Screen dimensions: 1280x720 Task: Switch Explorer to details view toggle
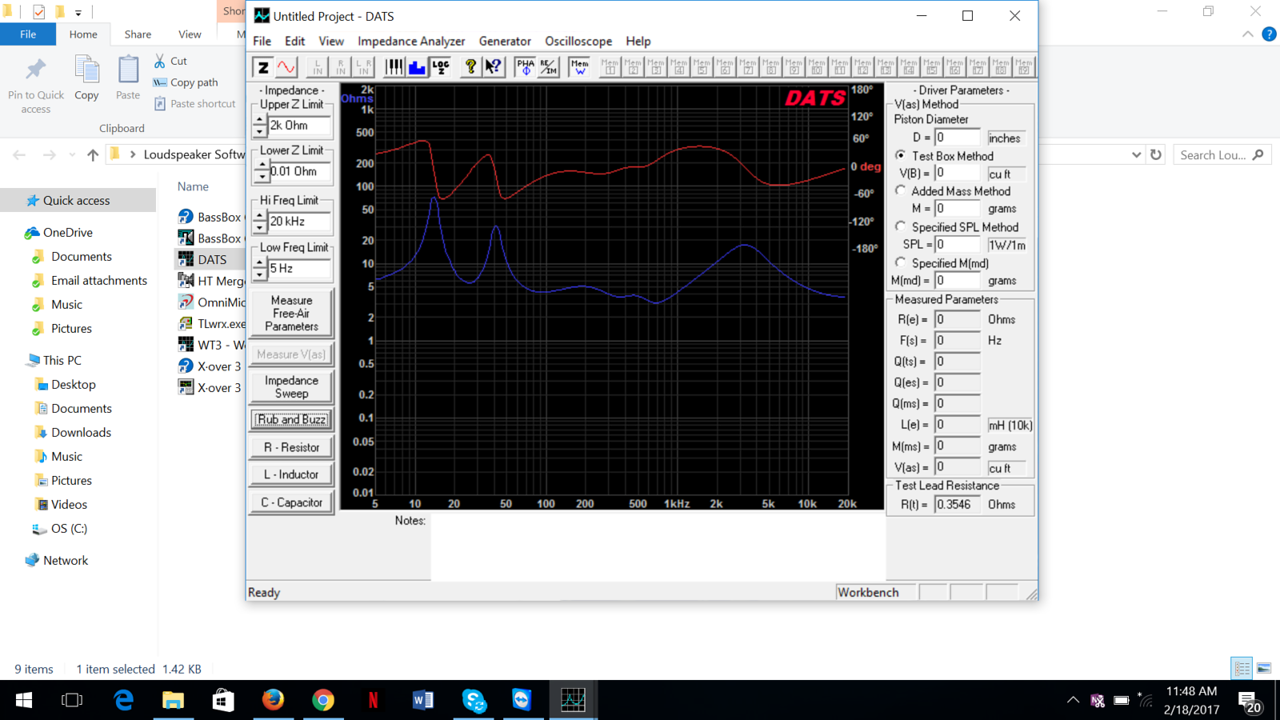pyautogui.click(x=1242, y=669)
